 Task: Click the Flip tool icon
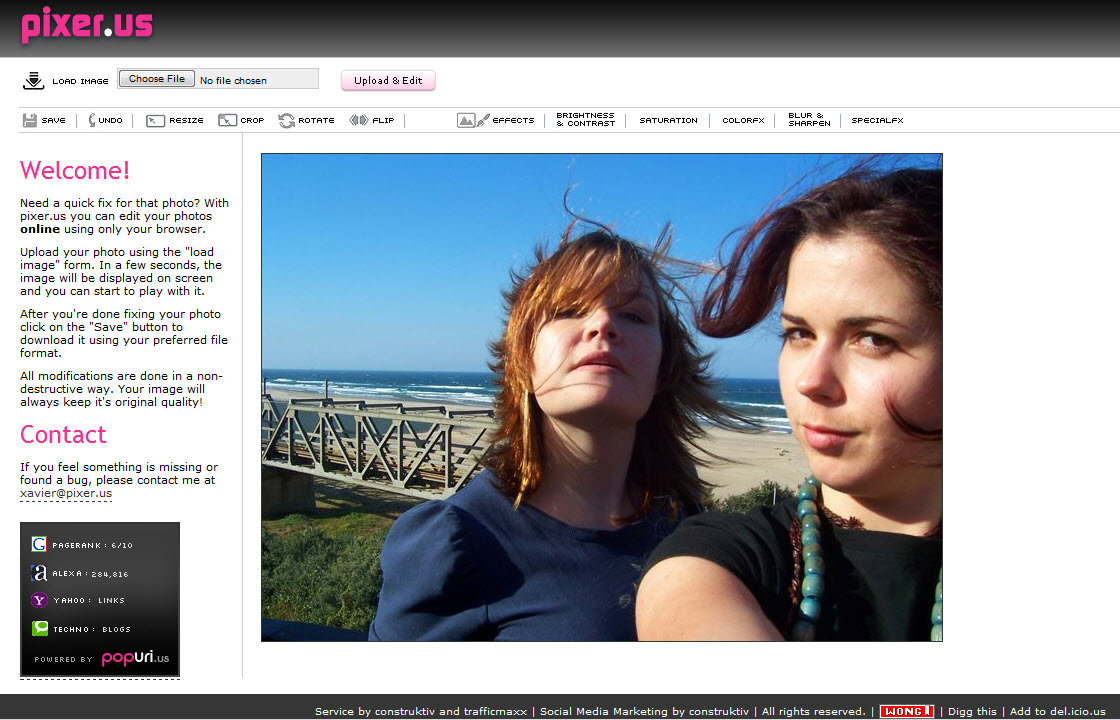click(x=359, y=120)
